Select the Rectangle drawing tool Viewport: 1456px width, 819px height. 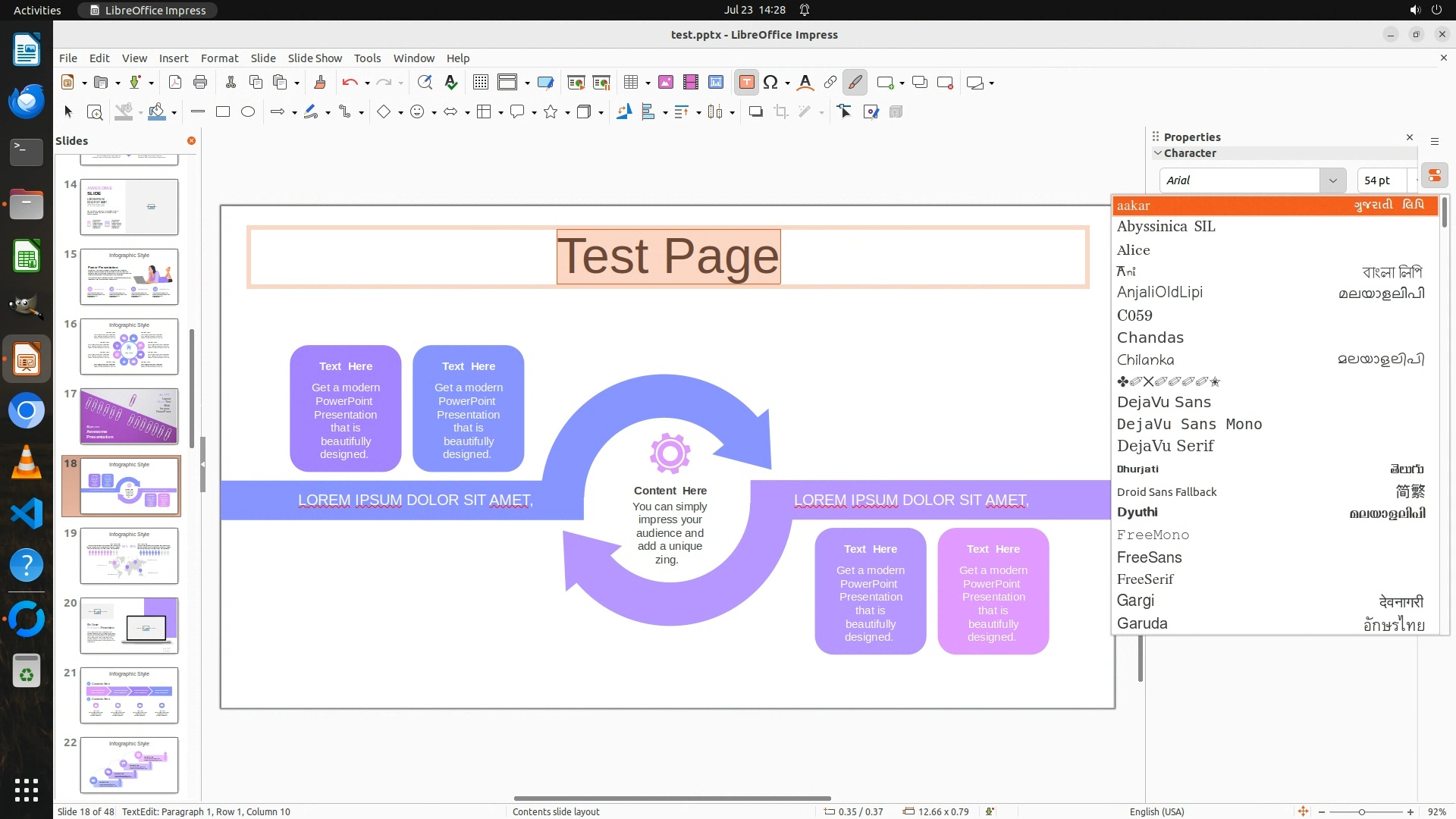pos(223,112)
